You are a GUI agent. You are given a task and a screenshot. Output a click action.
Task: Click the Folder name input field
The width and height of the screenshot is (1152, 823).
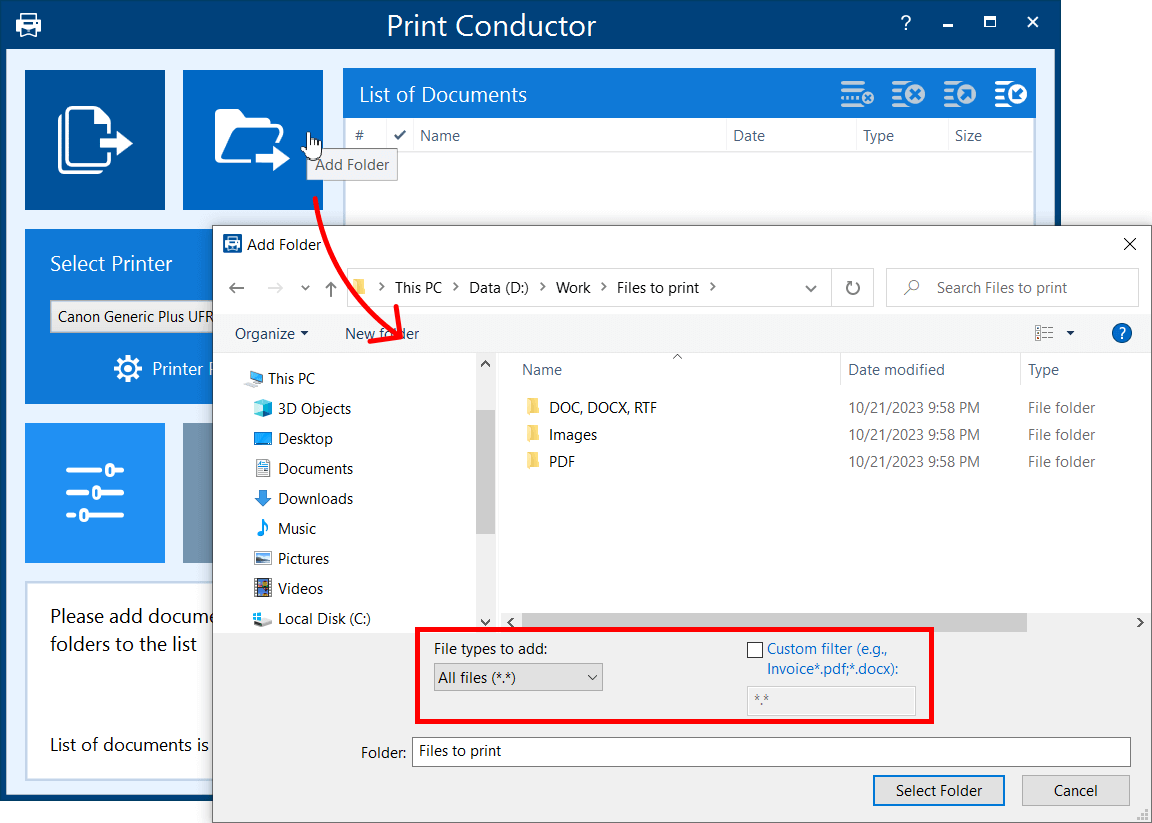tap(770, 751)
